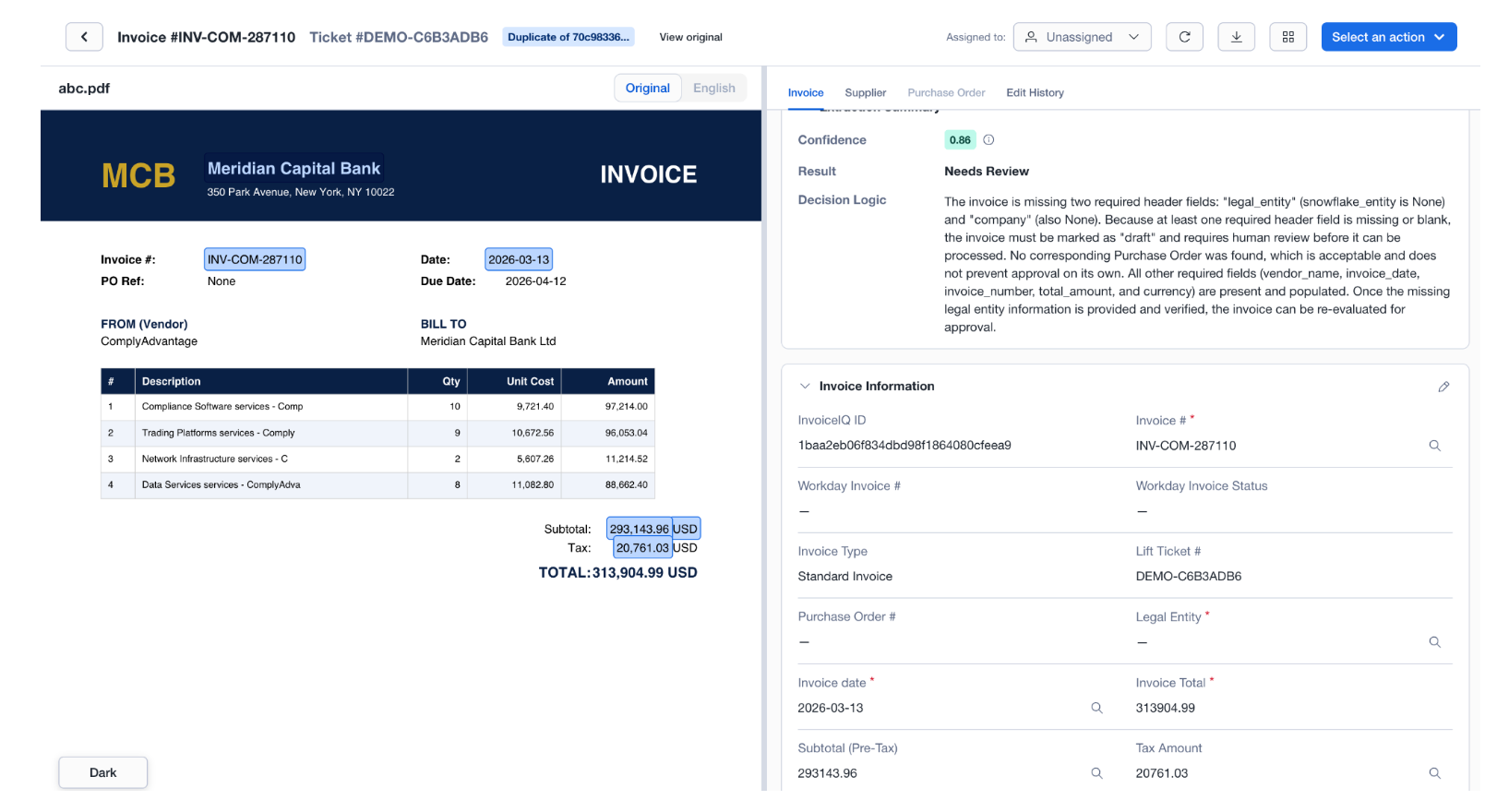Click the View original link

[690, 38]
